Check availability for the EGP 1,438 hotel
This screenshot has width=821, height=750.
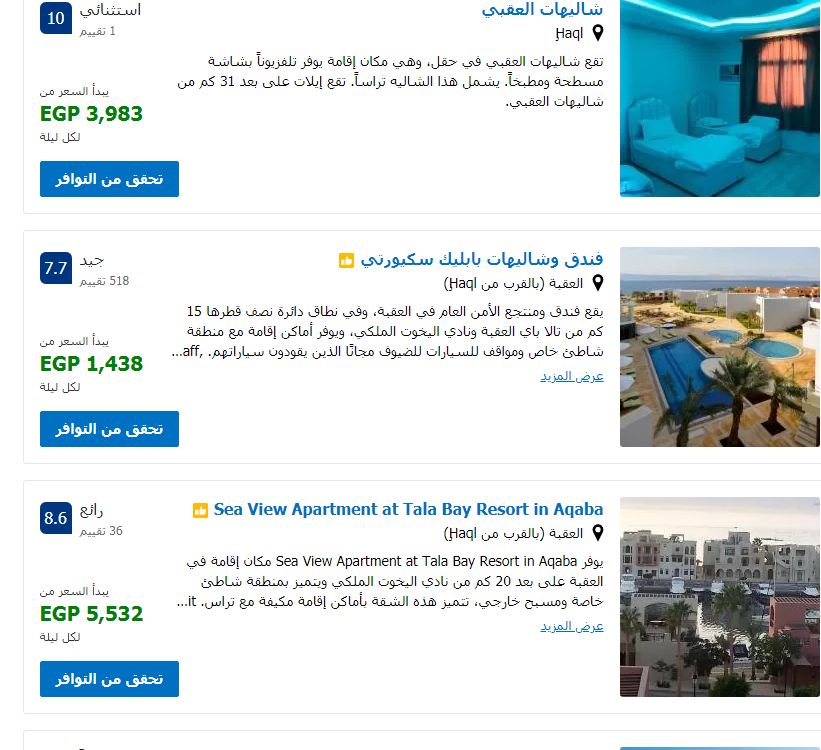click(109, 429)
